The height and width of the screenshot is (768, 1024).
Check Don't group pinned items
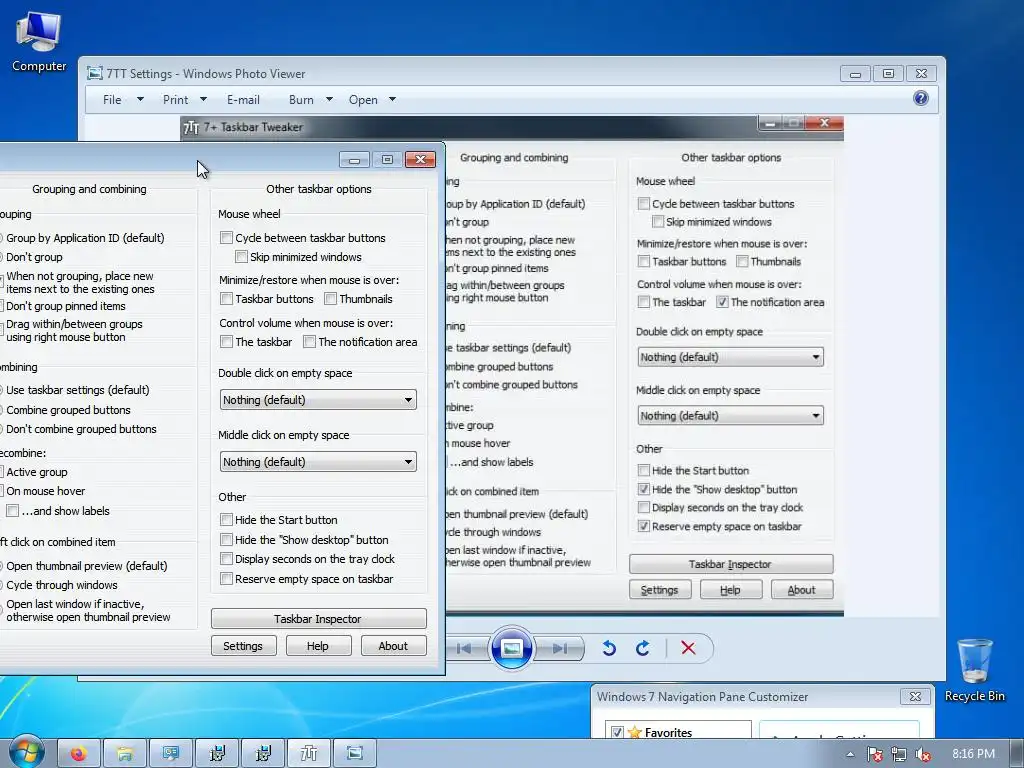(65, 306)
